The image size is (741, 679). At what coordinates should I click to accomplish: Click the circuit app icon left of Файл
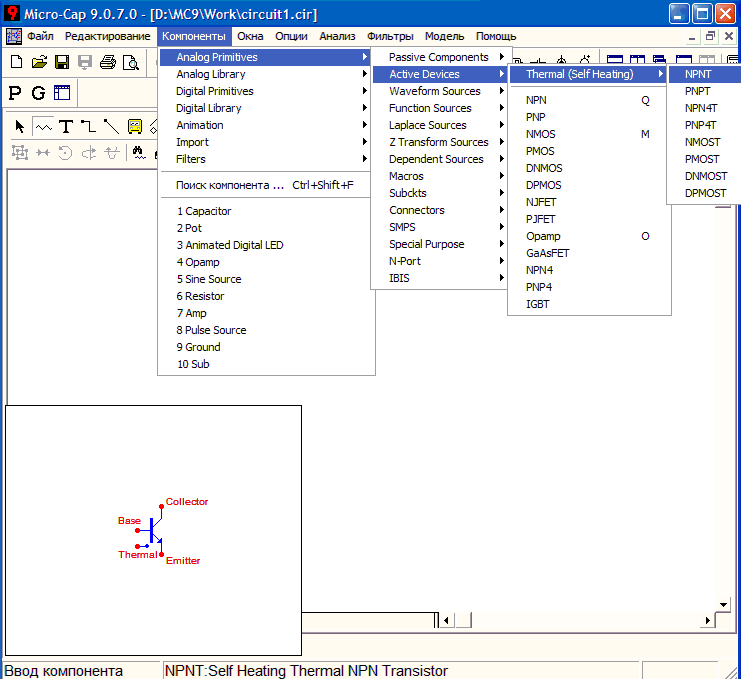(14, 36)
